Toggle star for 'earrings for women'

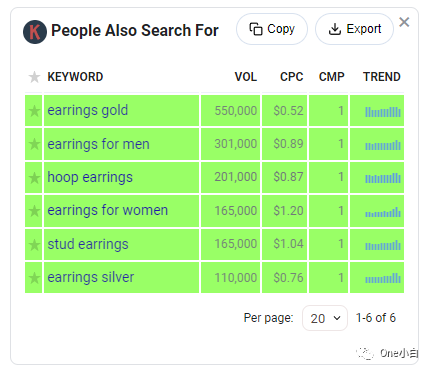34,211
